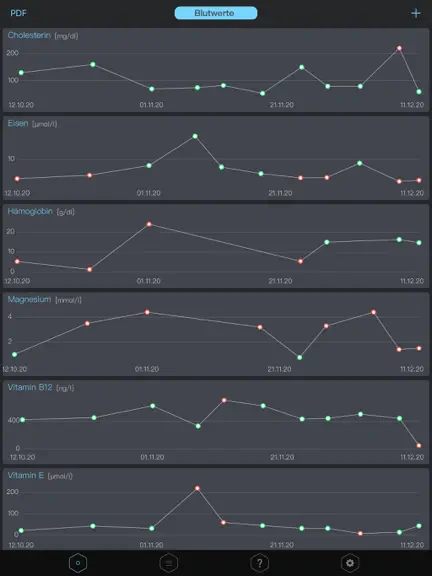Open the Magnesium chart title

(29, 299)
